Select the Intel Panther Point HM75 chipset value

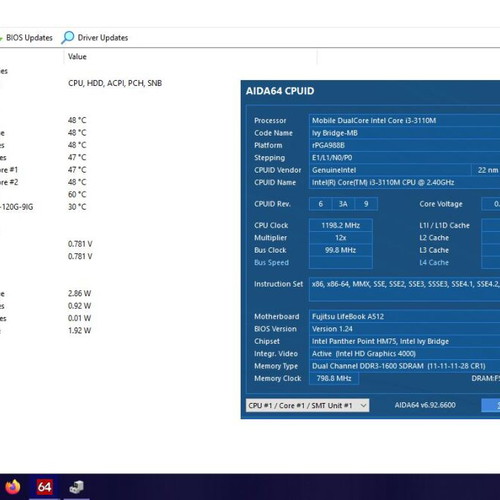(404, 341)
